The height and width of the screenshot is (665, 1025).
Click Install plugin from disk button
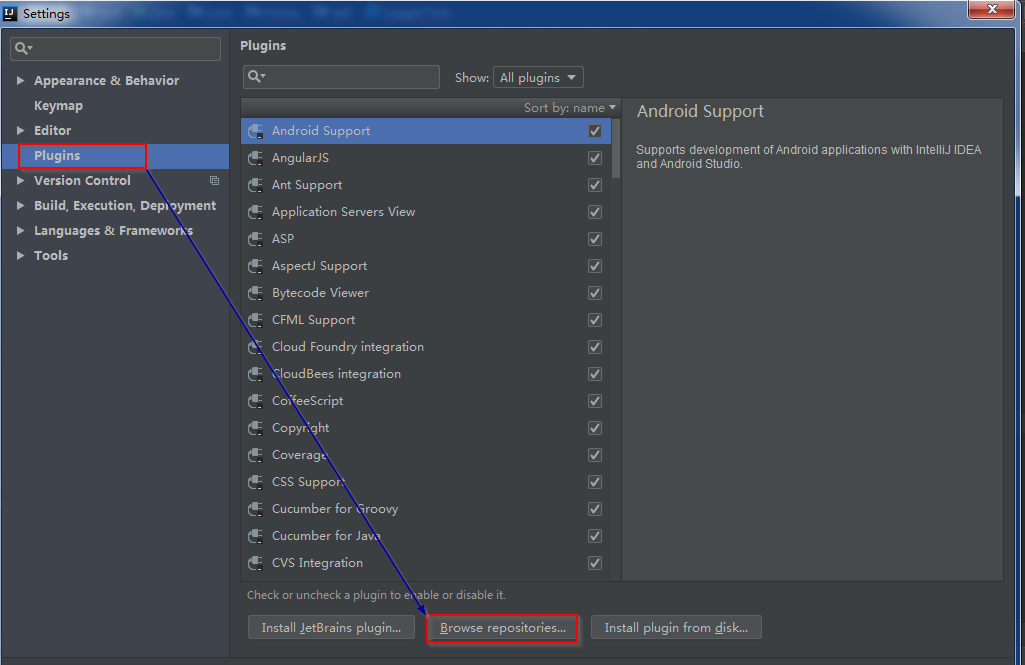click(x=676, y=628)
